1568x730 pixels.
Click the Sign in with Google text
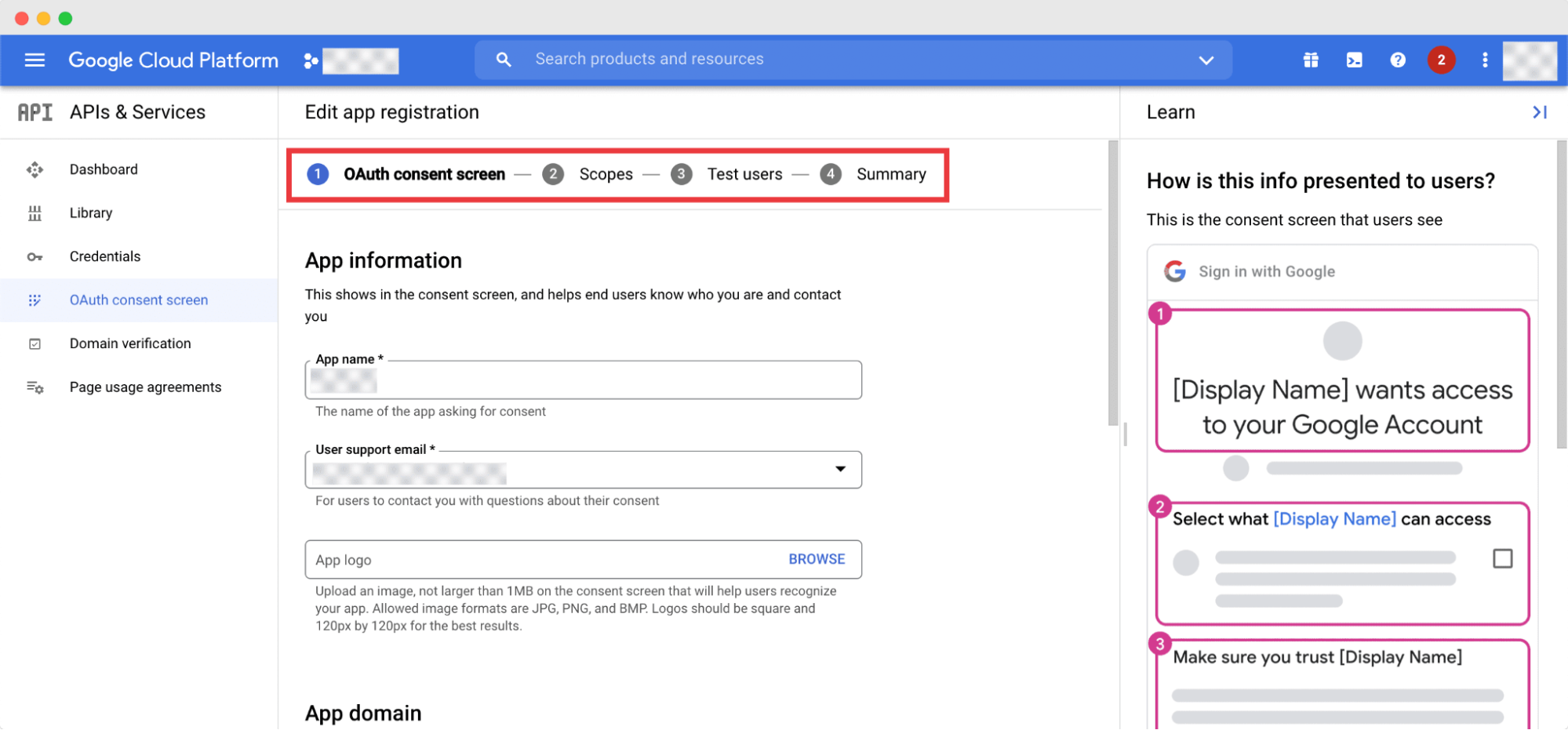pyautogui.click(x=1267, y=271)
